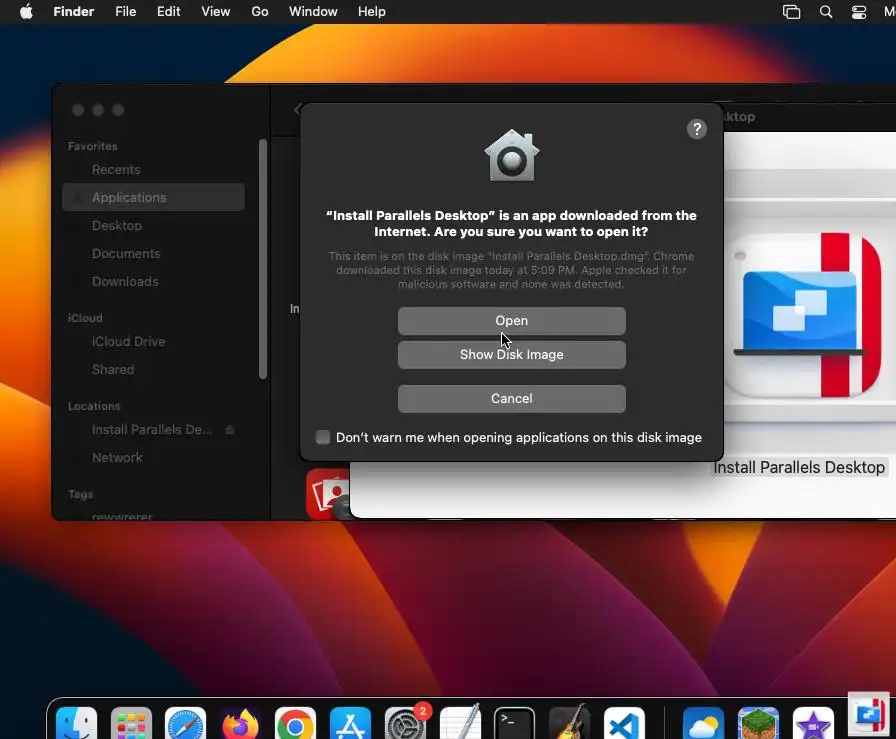Viewport: 896px width, 739px height.
Task: Open Google Chrome from the Dock
Action: (x=295, y=725)
